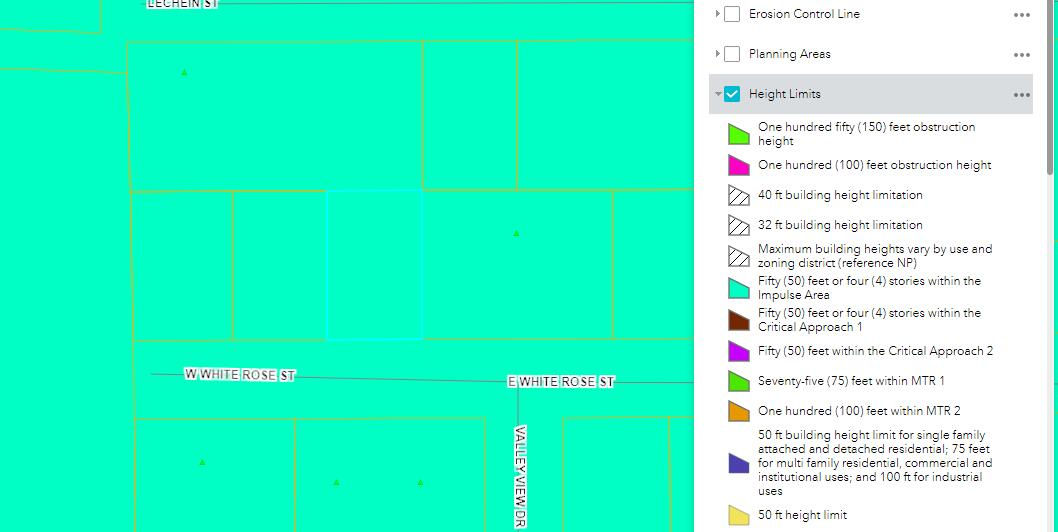This screenshot has width=1058, height=532.
Task: Click the orange MTR 2 legend symbol
Action: (x=739, y=411)
